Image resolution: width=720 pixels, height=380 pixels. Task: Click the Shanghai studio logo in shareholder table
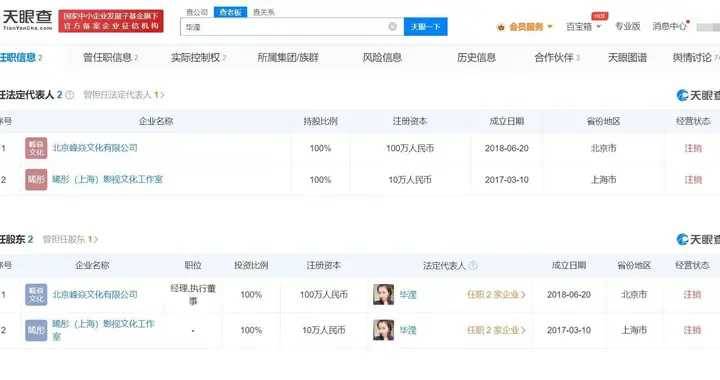tap(36, 330)
